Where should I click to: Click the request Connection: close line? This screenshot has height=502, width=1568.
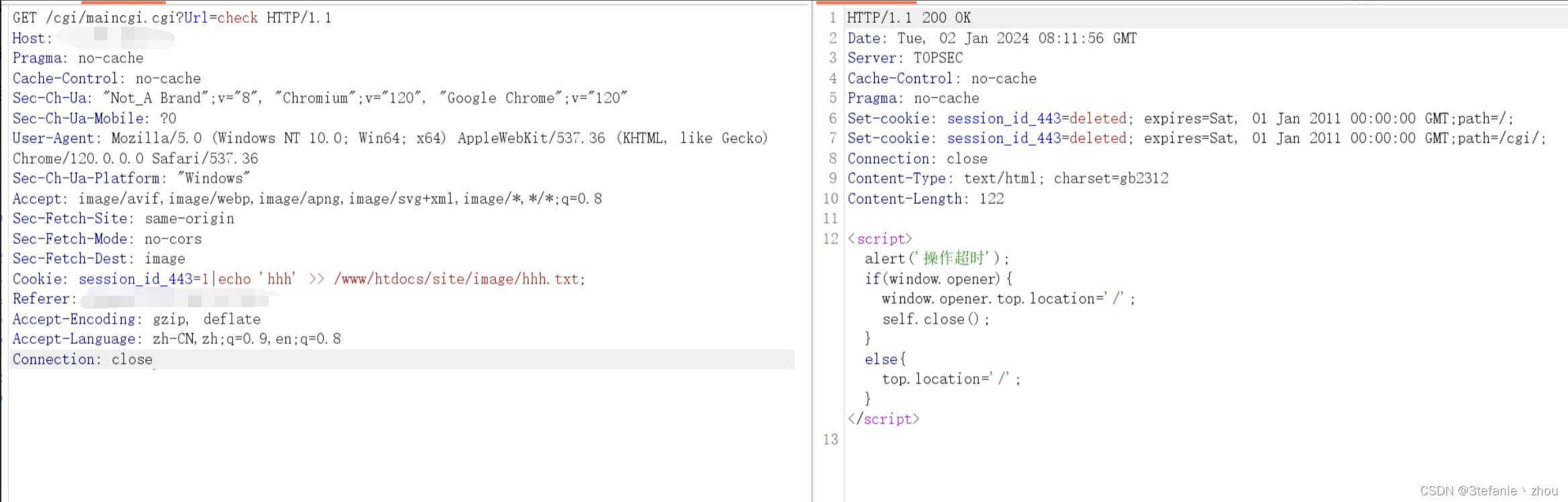(x=403, y=360)
